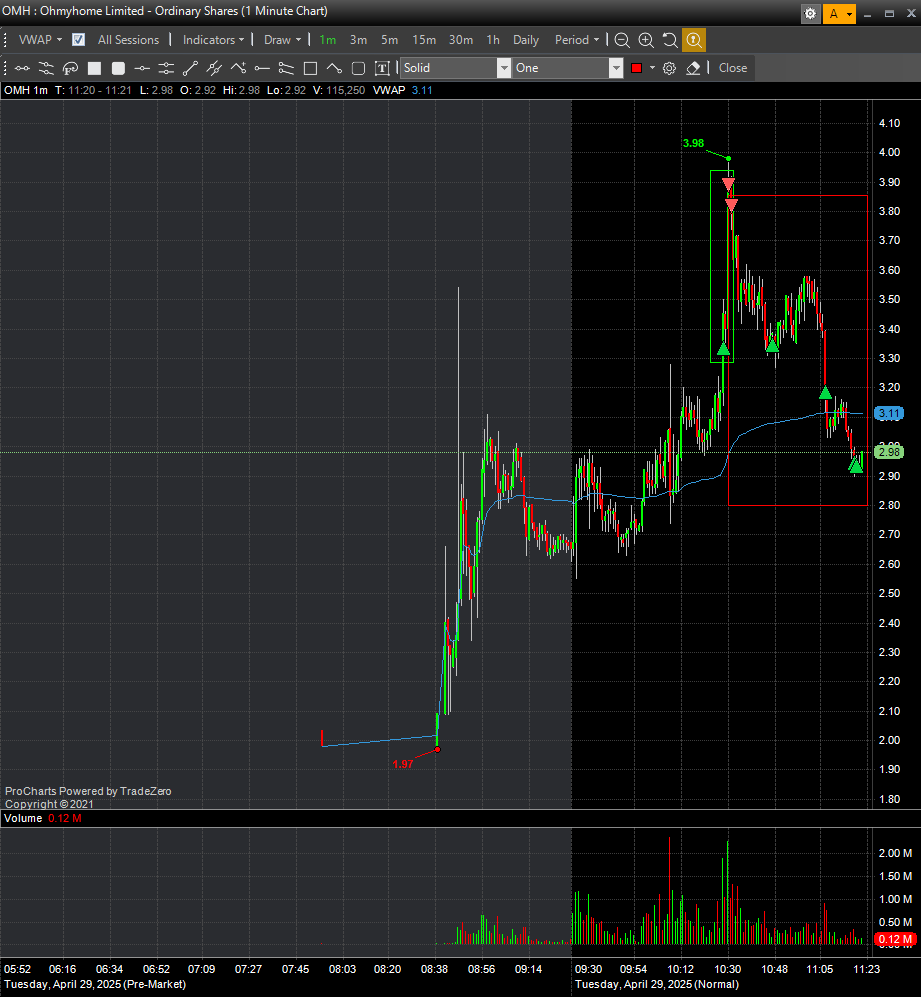
Task: Switch to the Daily timeframe
Action: tap(526, 39)
